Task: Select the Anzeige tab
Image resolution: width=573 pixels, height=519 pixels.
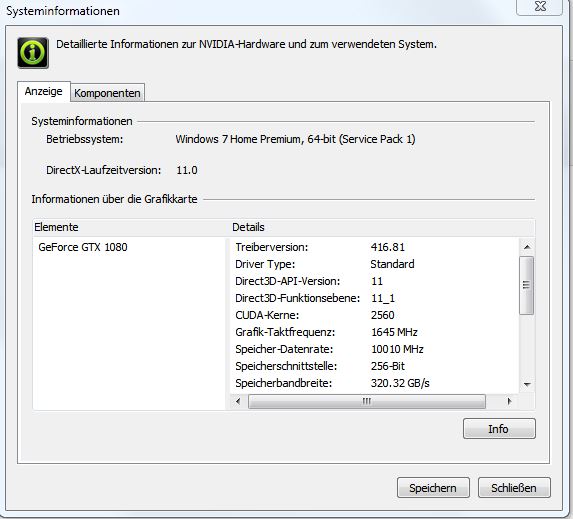Action: click(x=43, y=91)
